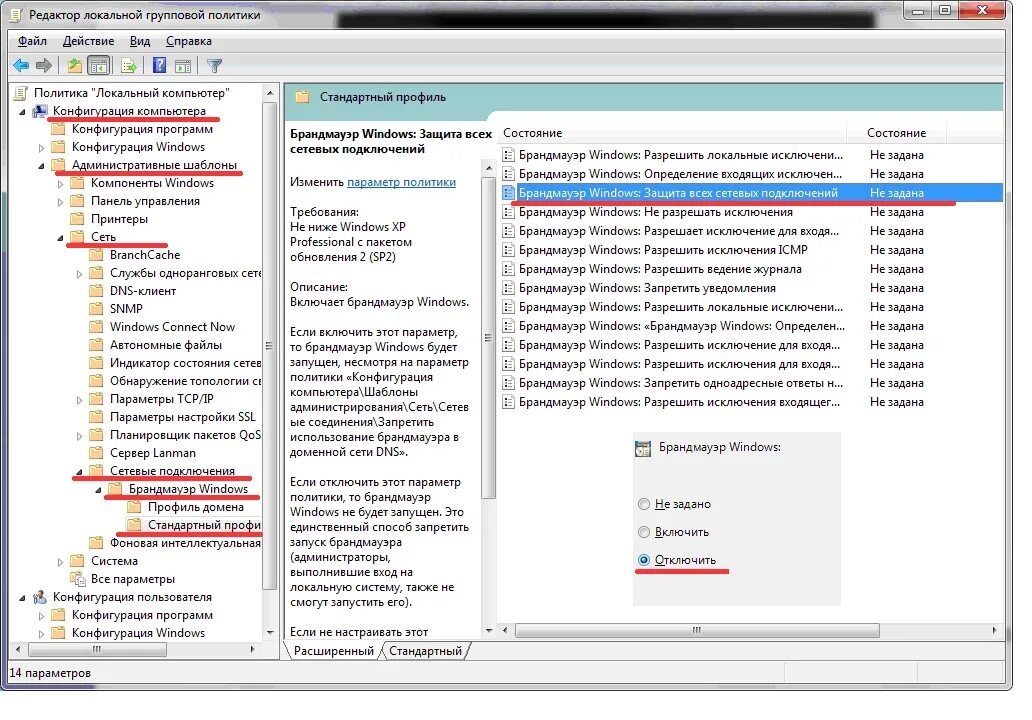Viewport: 1032px width, 720px height.
Task: Click the 14 параметров status bar text
Action: (50, 673)
